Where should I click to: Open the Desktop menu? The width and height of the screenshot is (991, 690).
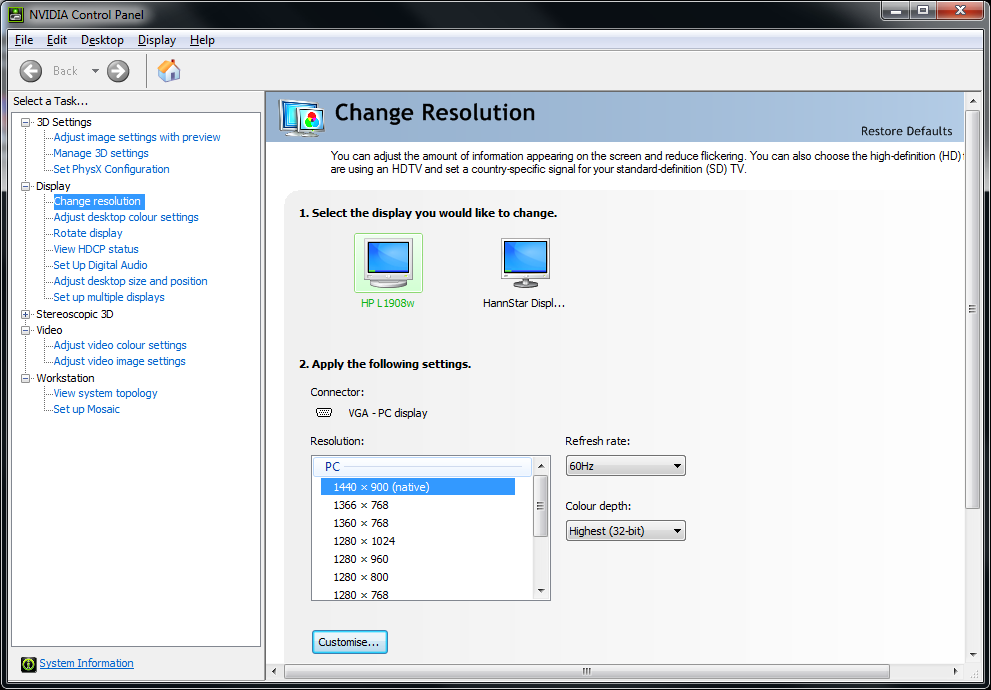[102, 40]
